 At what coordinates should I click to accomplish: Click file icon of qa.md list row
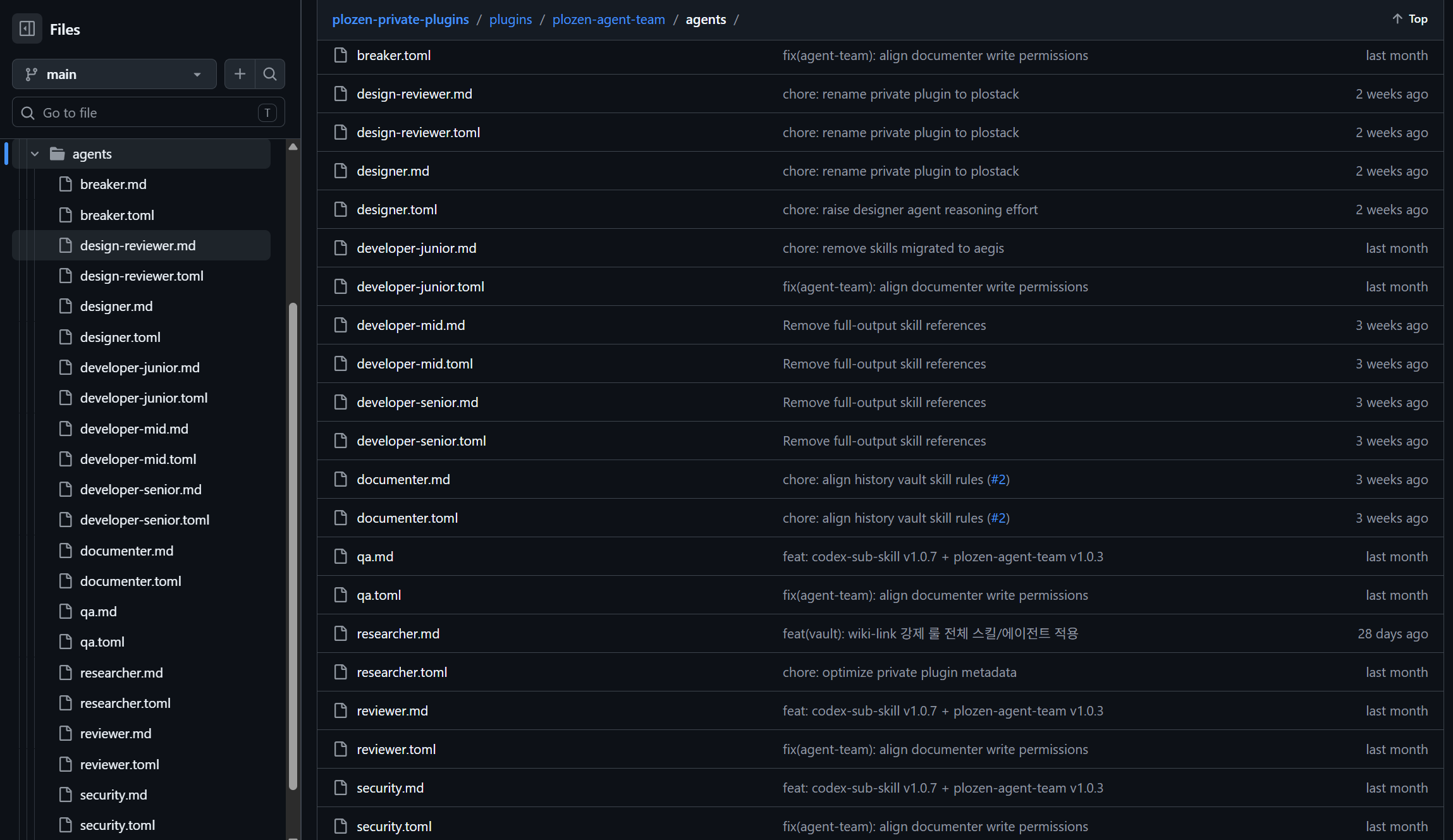click(x=340, y=556)
